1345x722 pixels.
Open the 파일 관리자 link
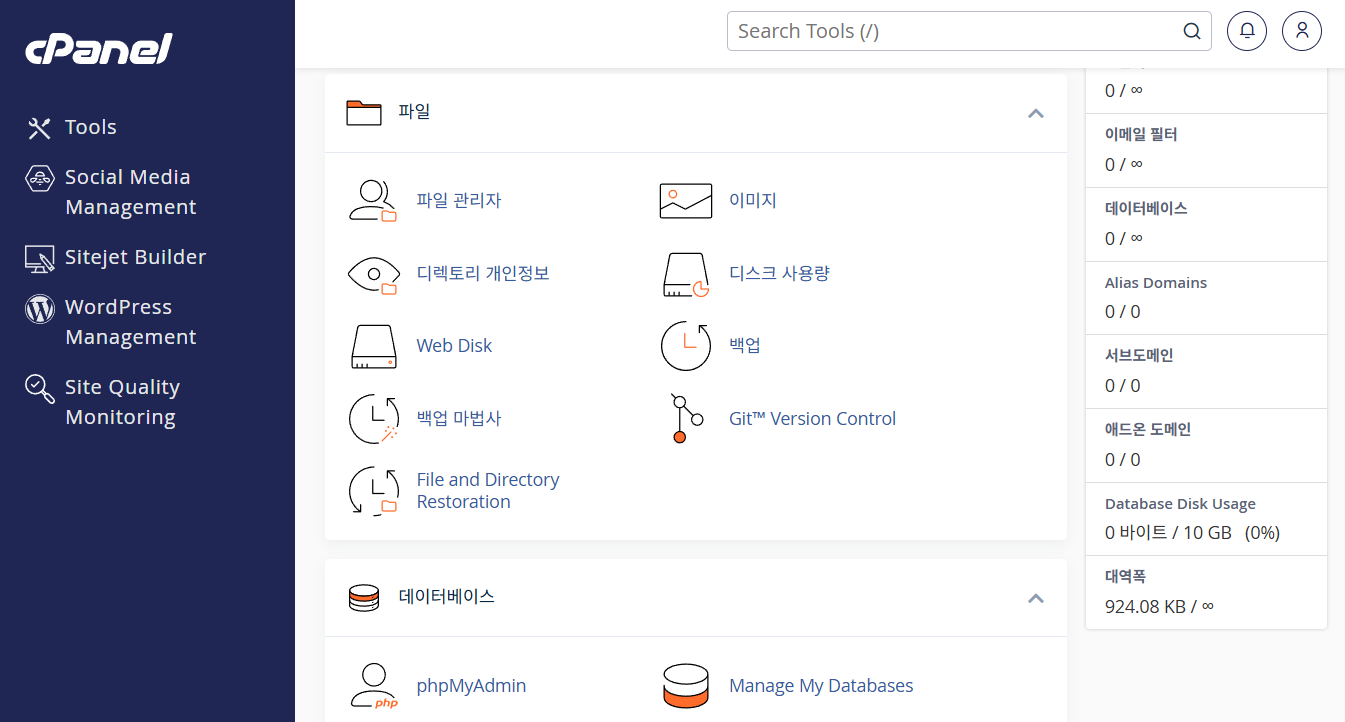pyautogui.click(x=459, y=200)
